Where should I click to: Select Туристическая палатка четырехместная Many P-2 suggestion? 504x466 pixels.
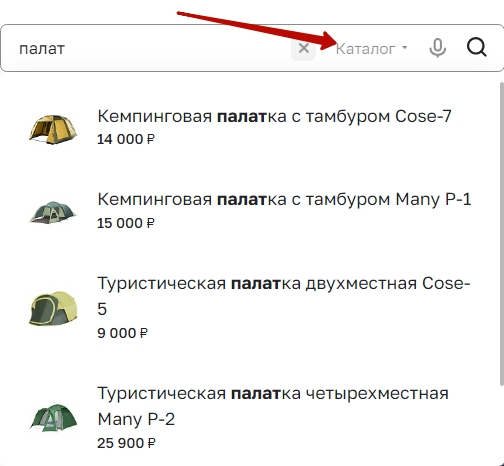click(273, 406)
